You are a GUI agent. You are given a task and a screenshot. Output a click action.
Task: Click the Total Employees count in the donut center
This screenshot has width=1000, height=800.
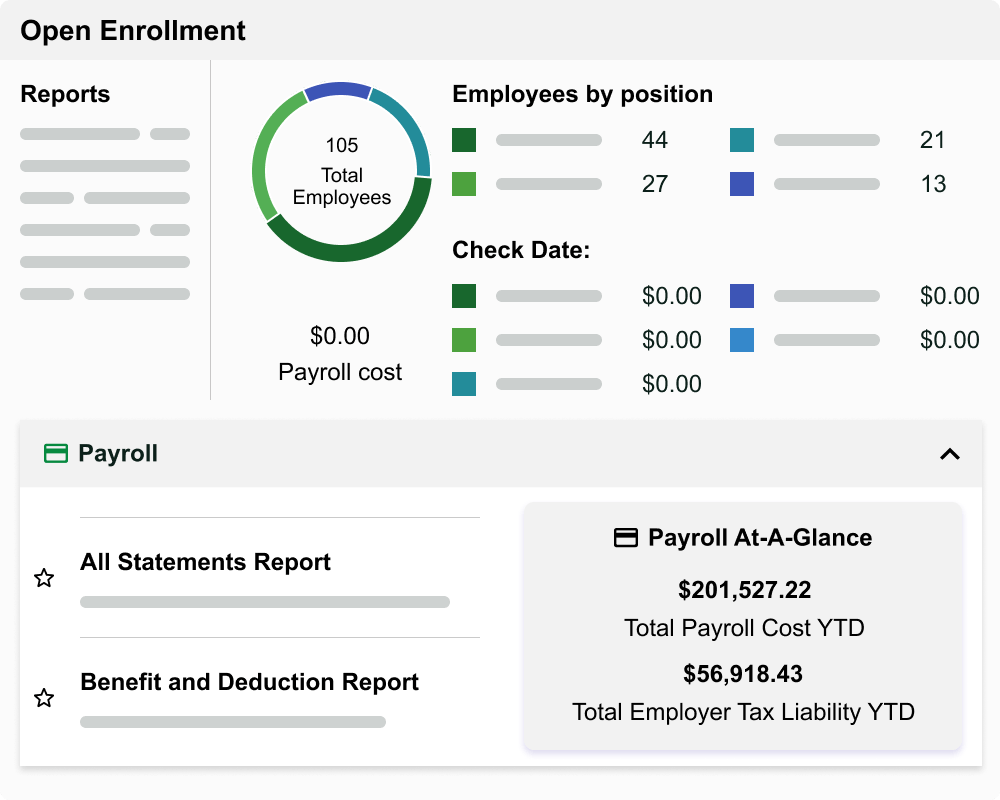(341, 145)
